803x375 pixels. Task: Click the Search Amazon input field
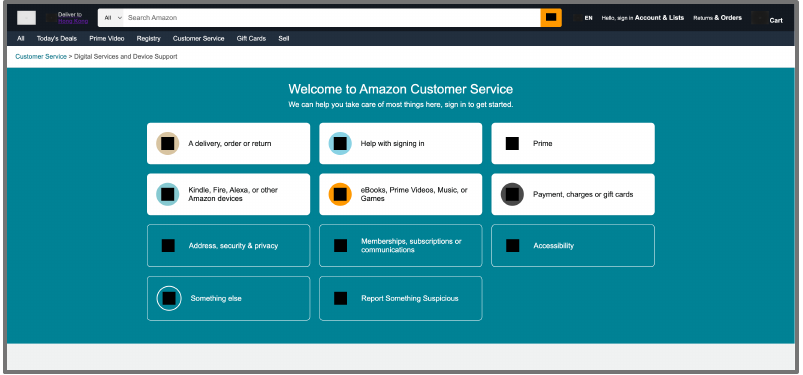[x=332, y=17]
